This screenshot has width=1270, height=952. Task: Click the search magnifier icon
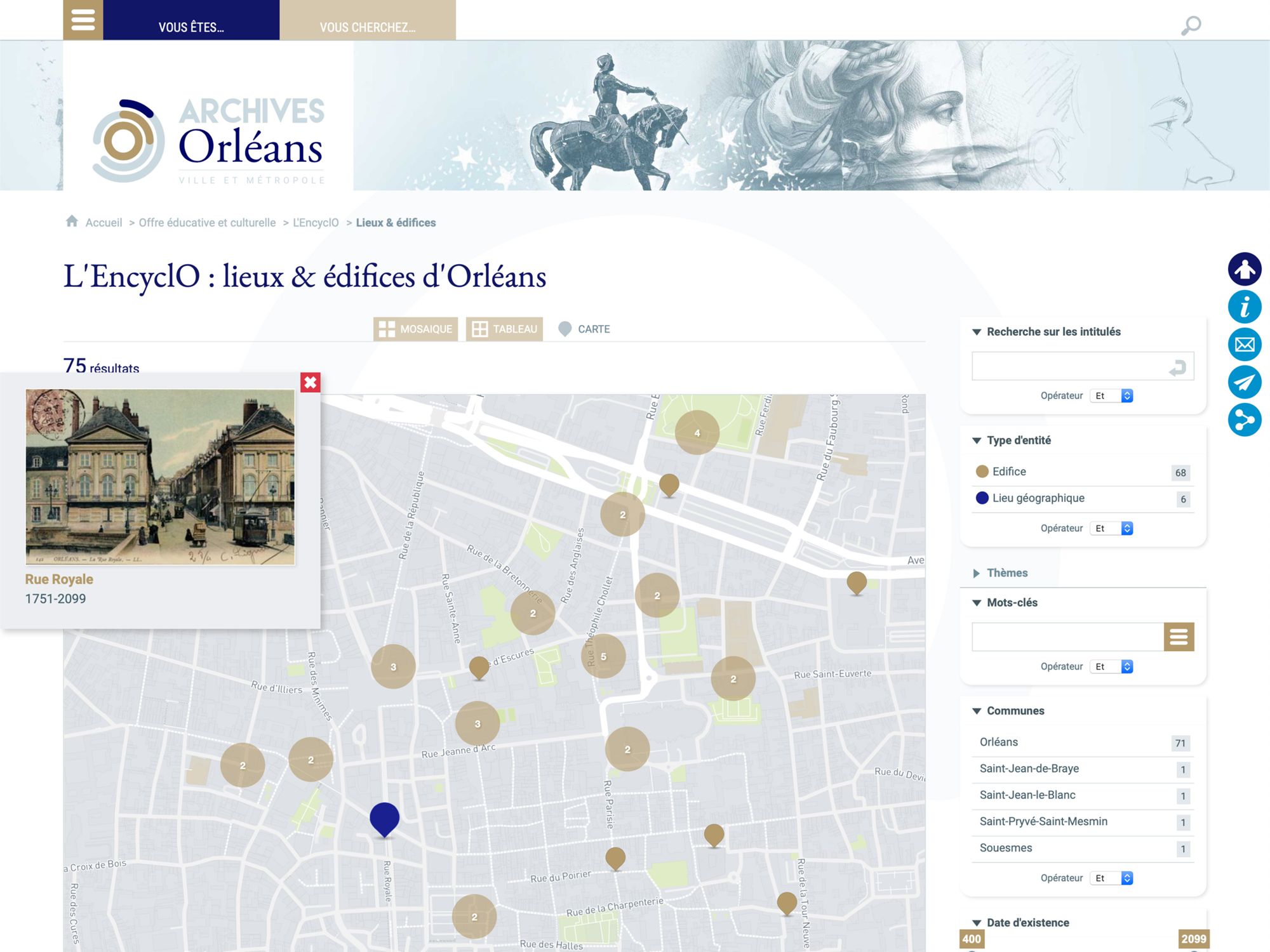click(1191, 25)
